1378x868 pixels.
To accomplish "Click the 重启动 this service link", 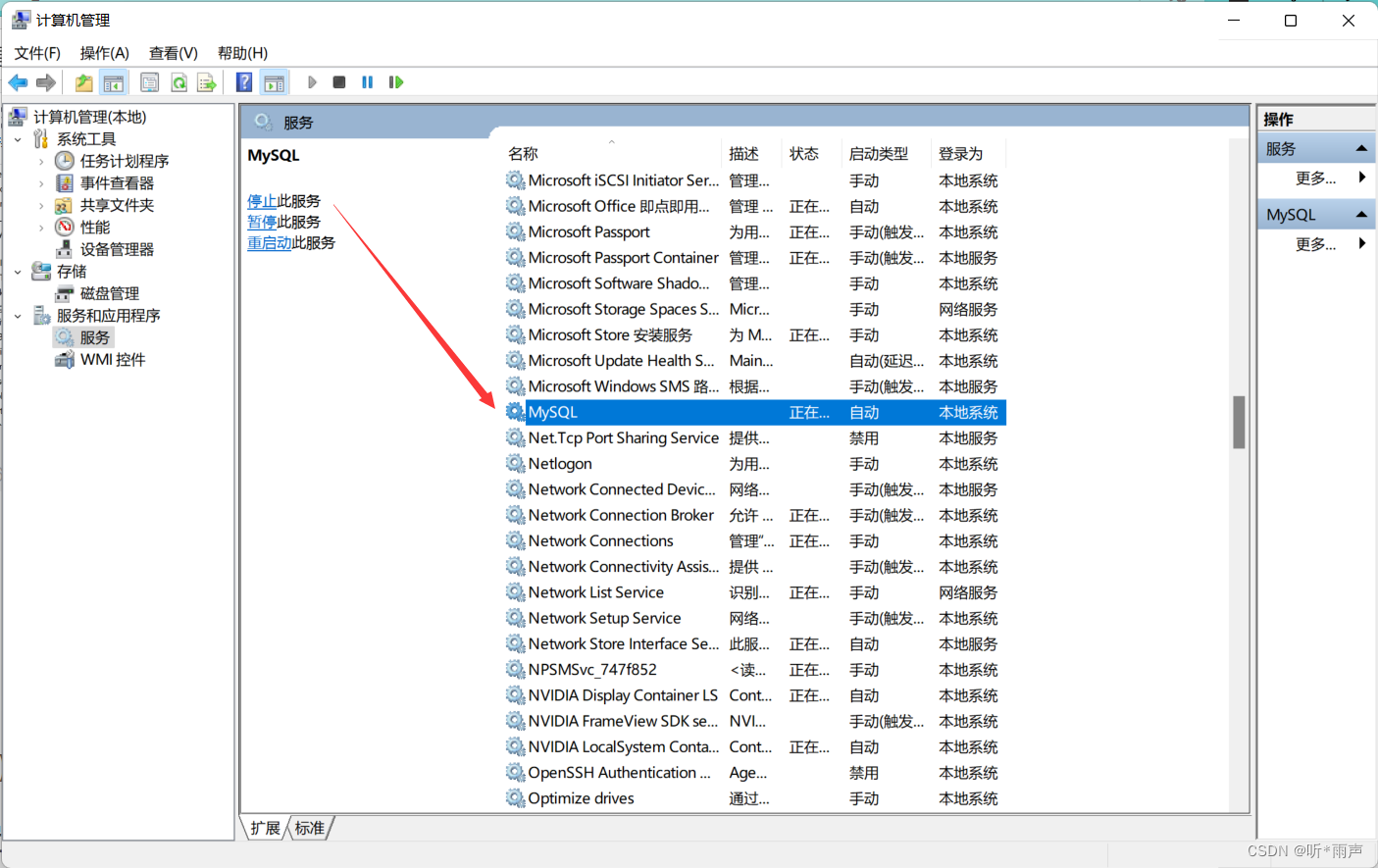I will (270, 243).
